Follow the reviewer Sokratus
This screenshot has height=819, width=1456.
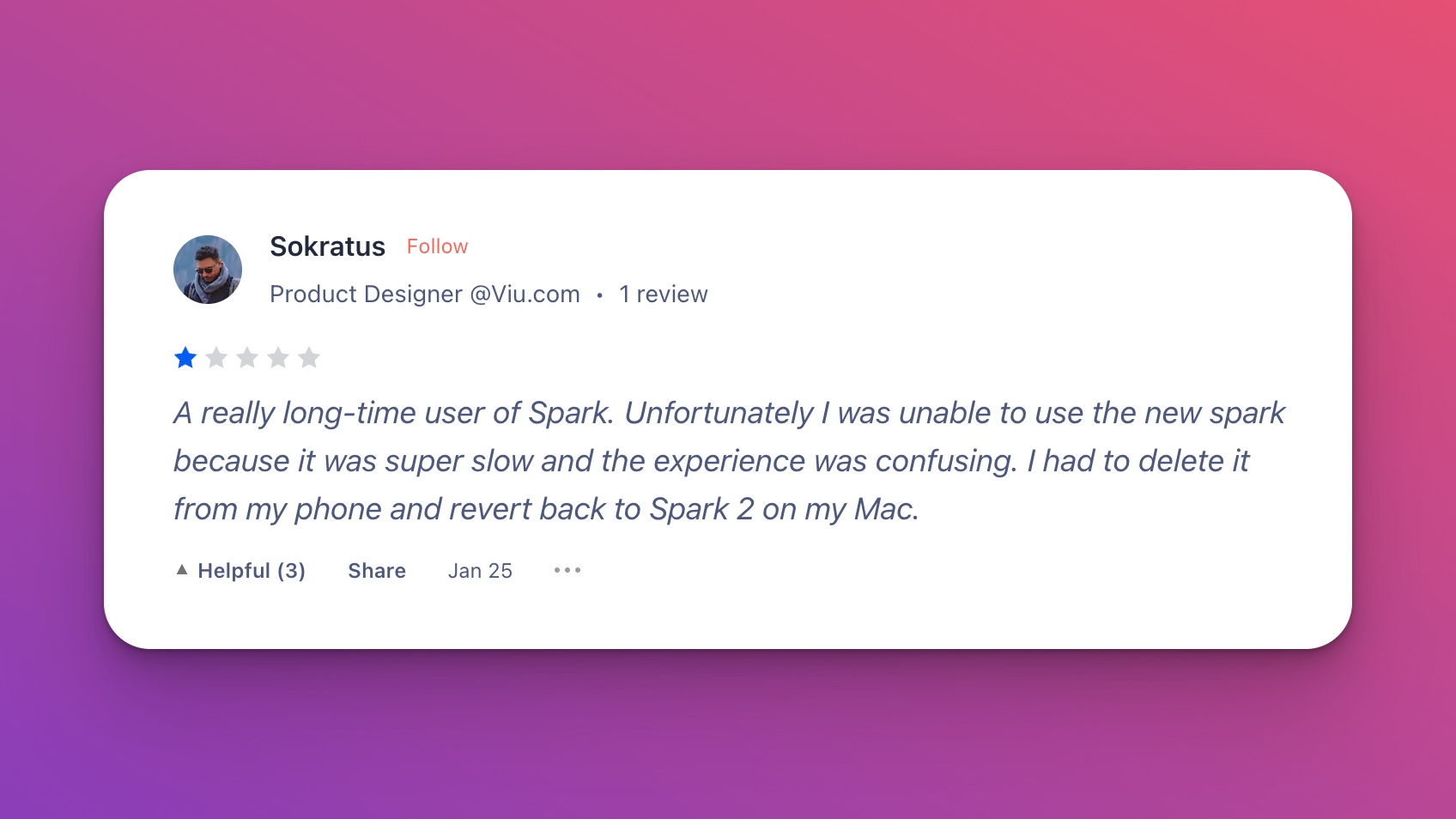click(x=438, y=246)
